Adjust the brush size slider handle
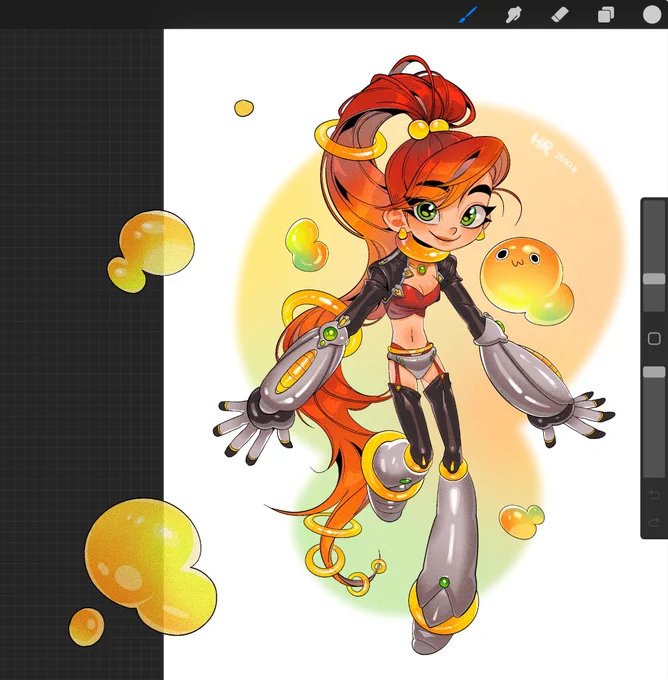 click(654, 278)
